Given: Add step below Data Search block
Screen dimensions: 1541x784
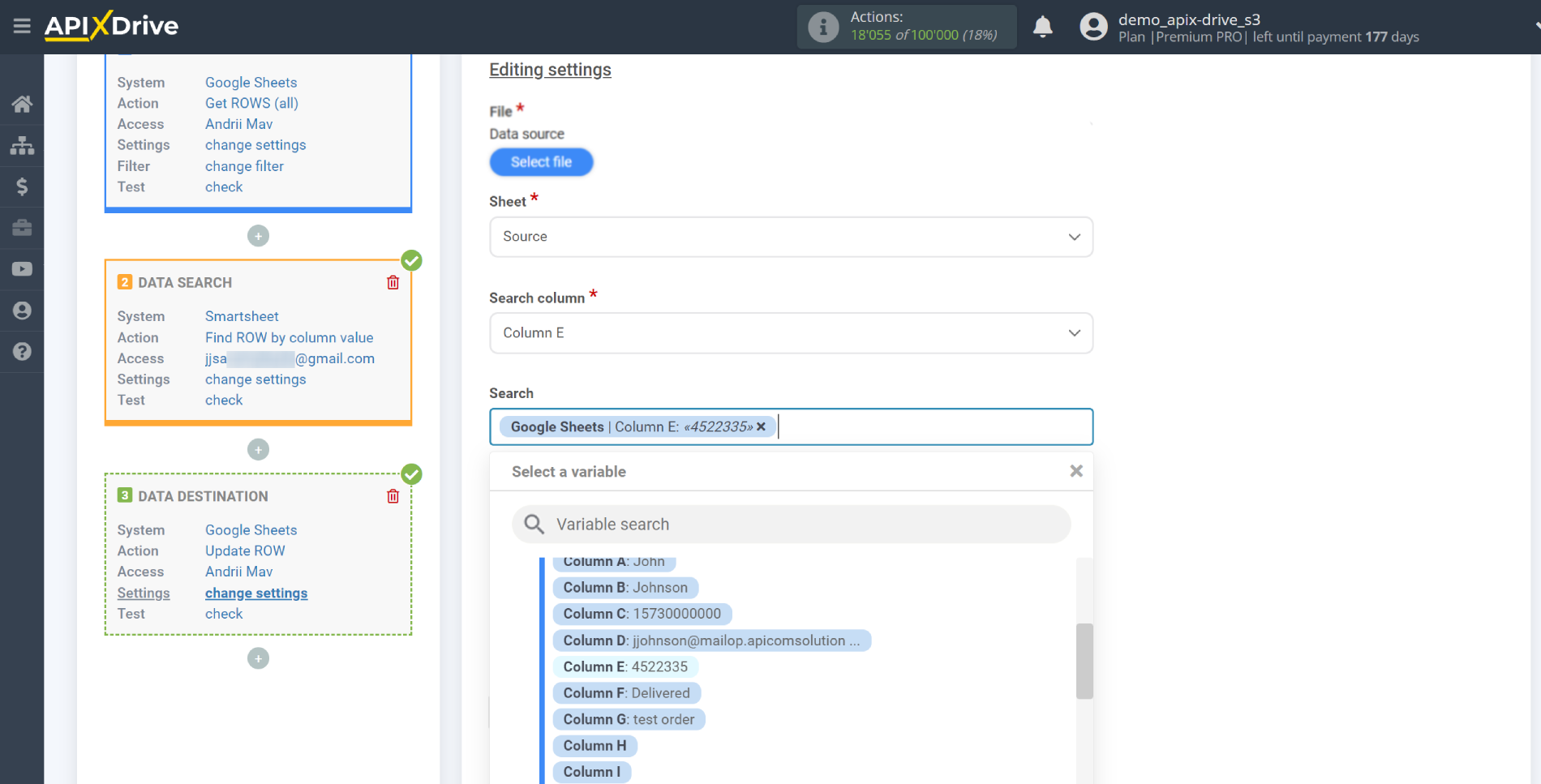Looking at the screenshot, I should point(258,449).
